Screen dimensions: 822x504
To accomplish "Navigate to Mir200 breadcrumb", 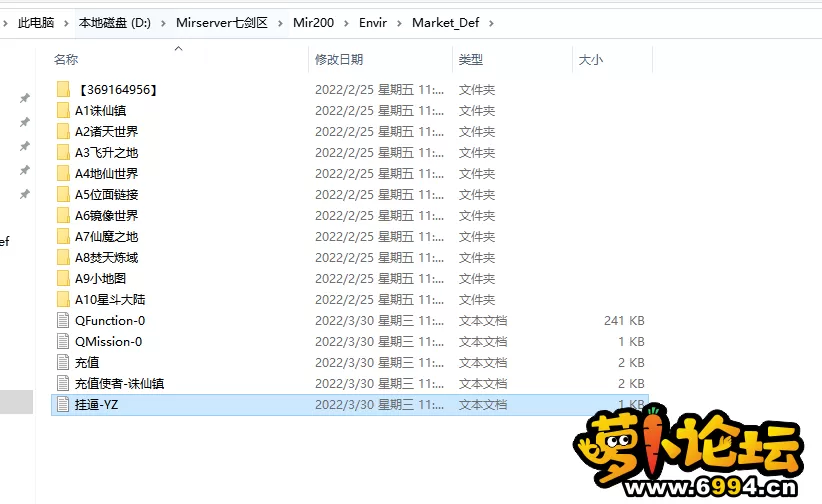I will pos(313,23).
